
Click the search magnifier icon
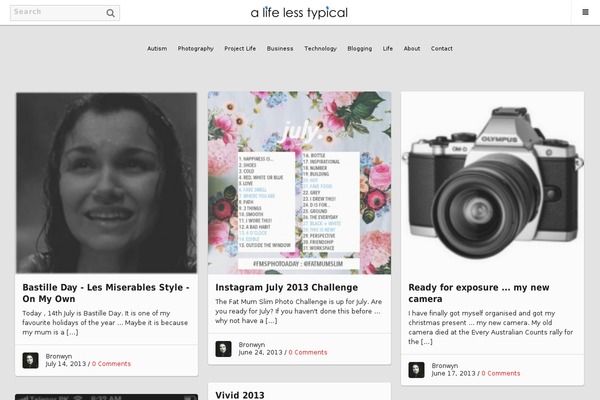click(x=110, y=13)
